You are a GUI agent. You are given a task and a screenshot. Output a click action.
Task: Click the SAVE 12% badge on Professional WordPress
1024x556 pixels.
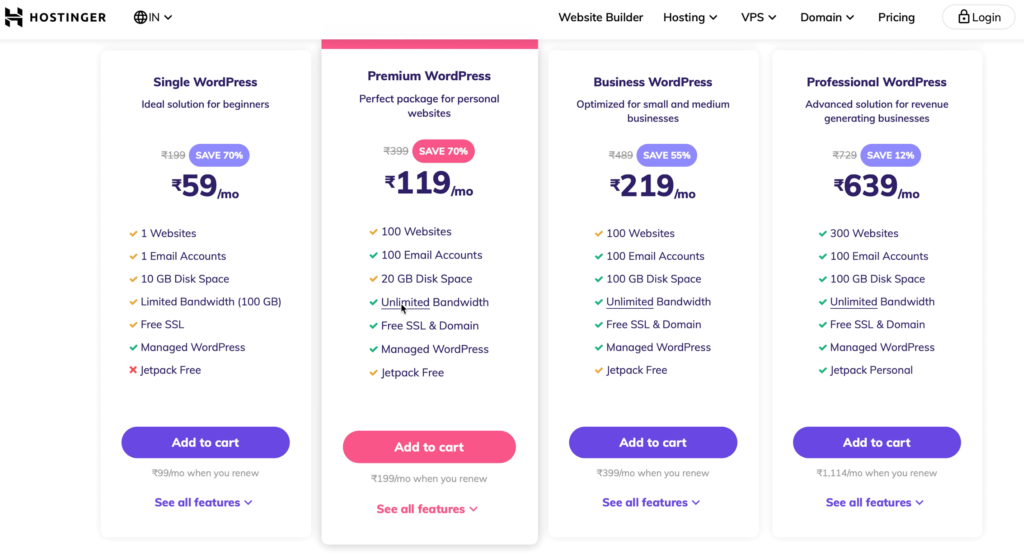coord(890,155)
